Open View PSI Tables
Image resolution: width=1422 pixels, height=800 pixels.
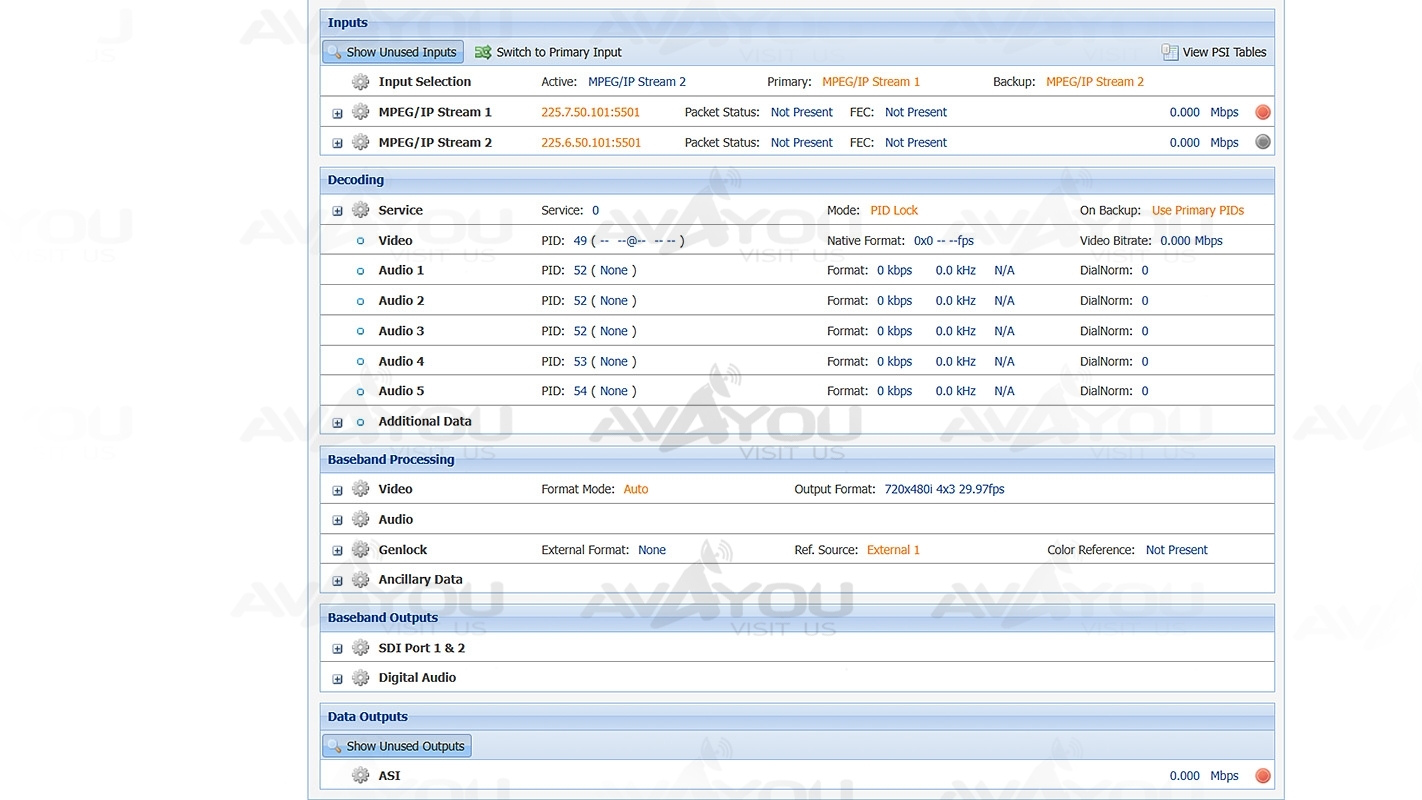pyautogui.click(x=1213, y=52)
